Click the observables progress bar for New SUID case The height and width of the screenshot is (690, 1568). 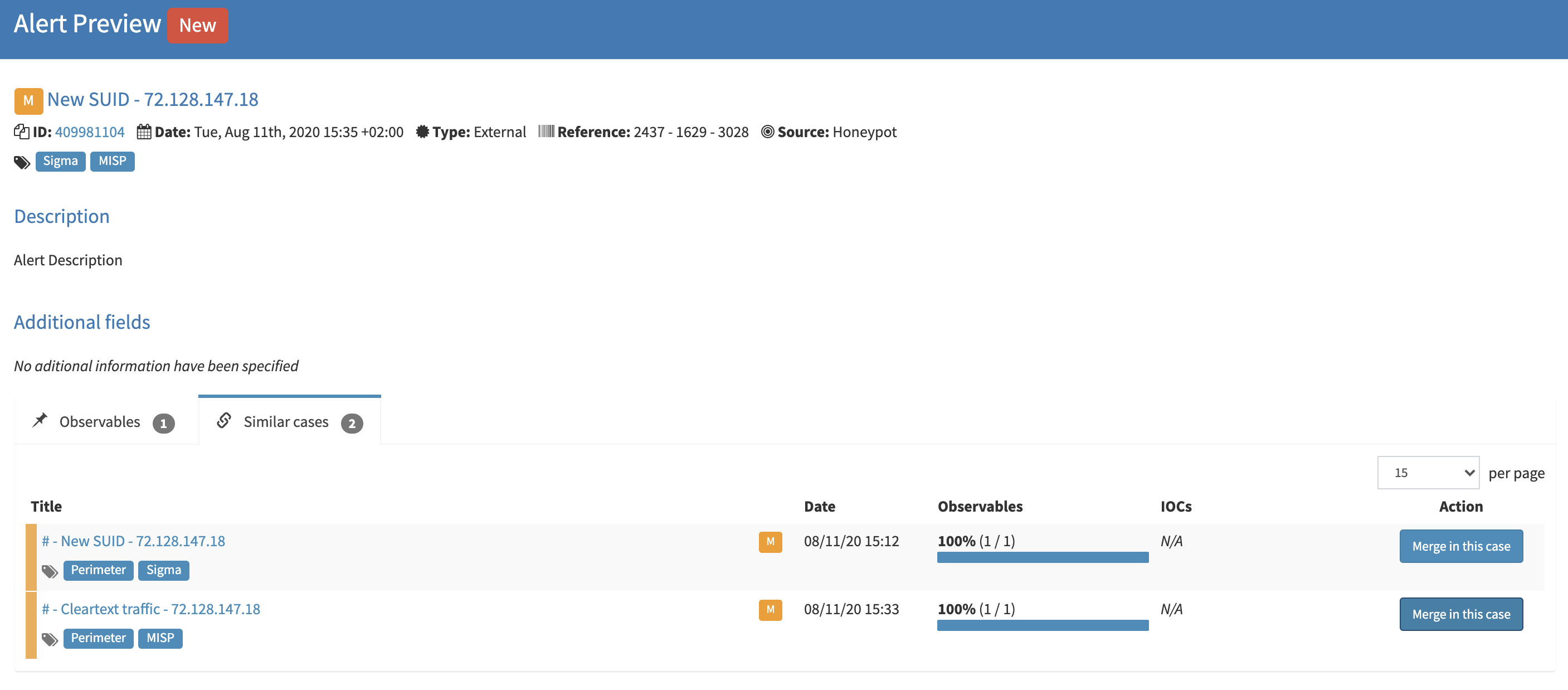click(1042, 557)
